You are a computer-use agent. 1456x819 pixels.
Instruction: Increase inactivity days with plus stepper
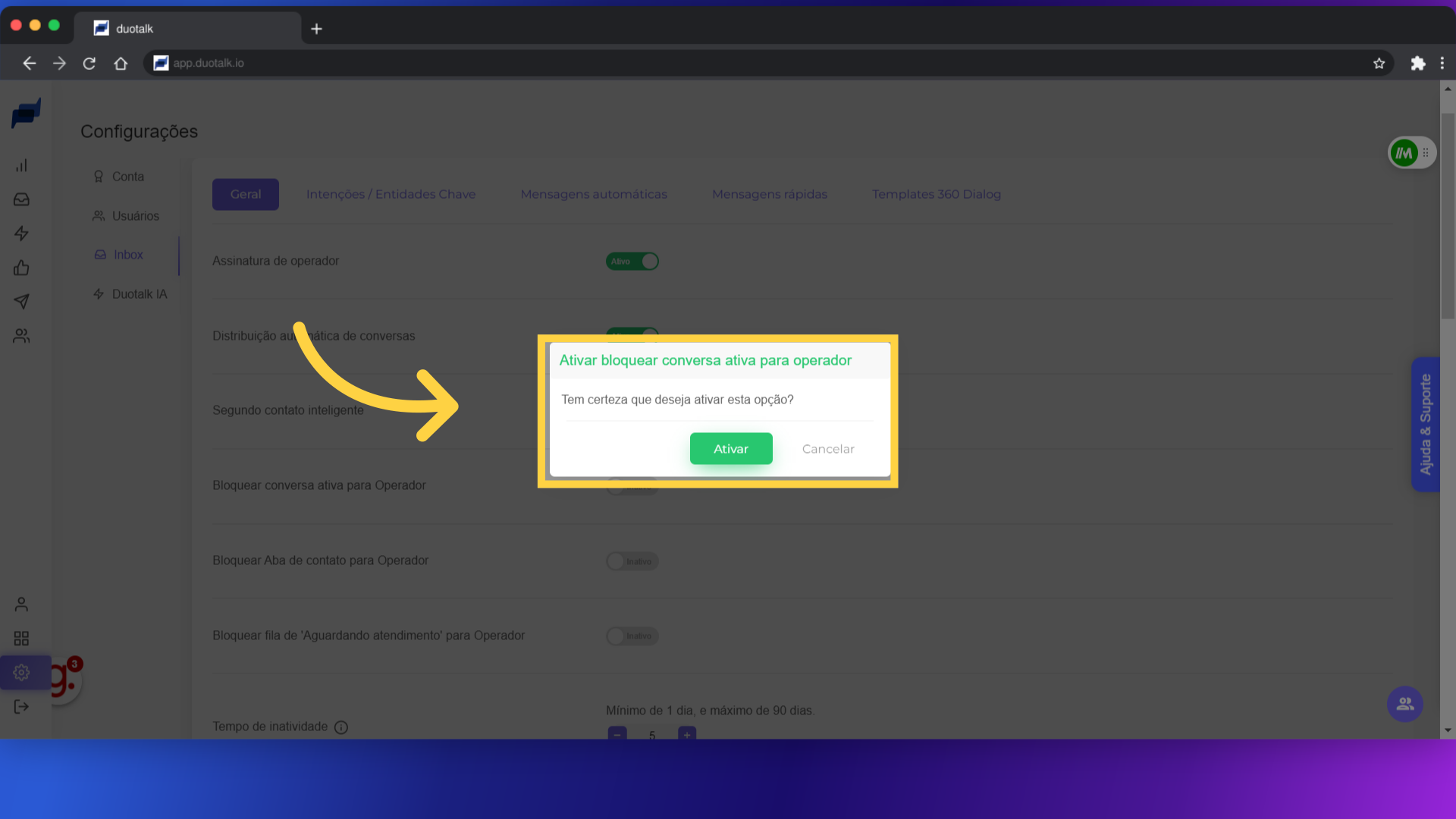[687, 734]
